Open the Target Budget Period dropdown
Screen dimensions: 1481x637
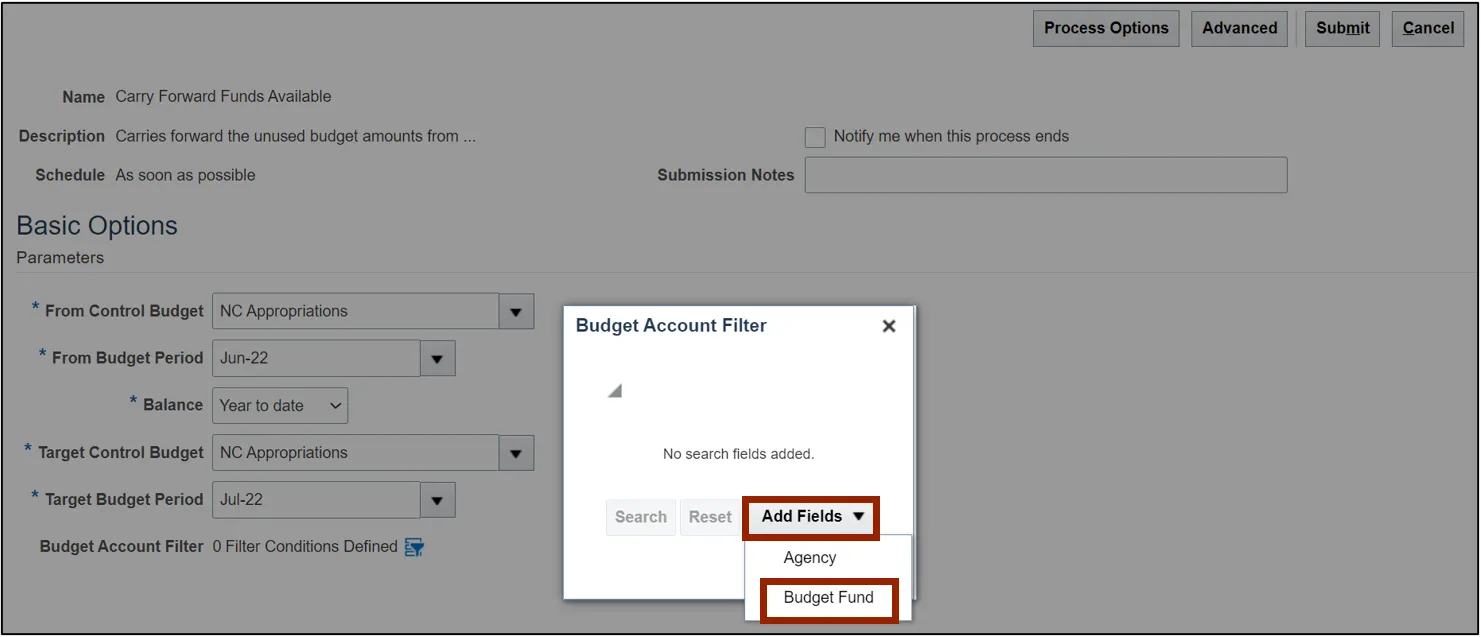click(437, 500)
